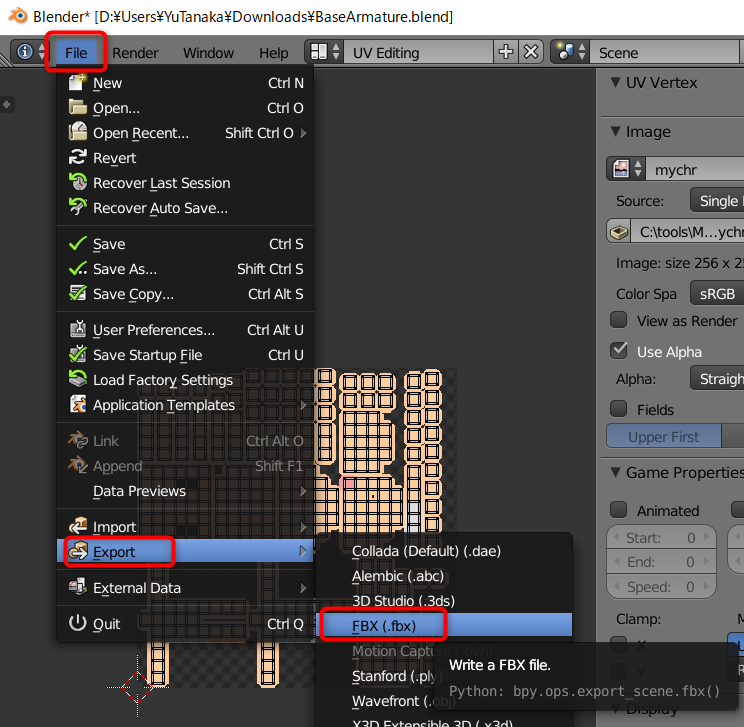Click the Export icon

pyautogui.click(x=77, y=551)
